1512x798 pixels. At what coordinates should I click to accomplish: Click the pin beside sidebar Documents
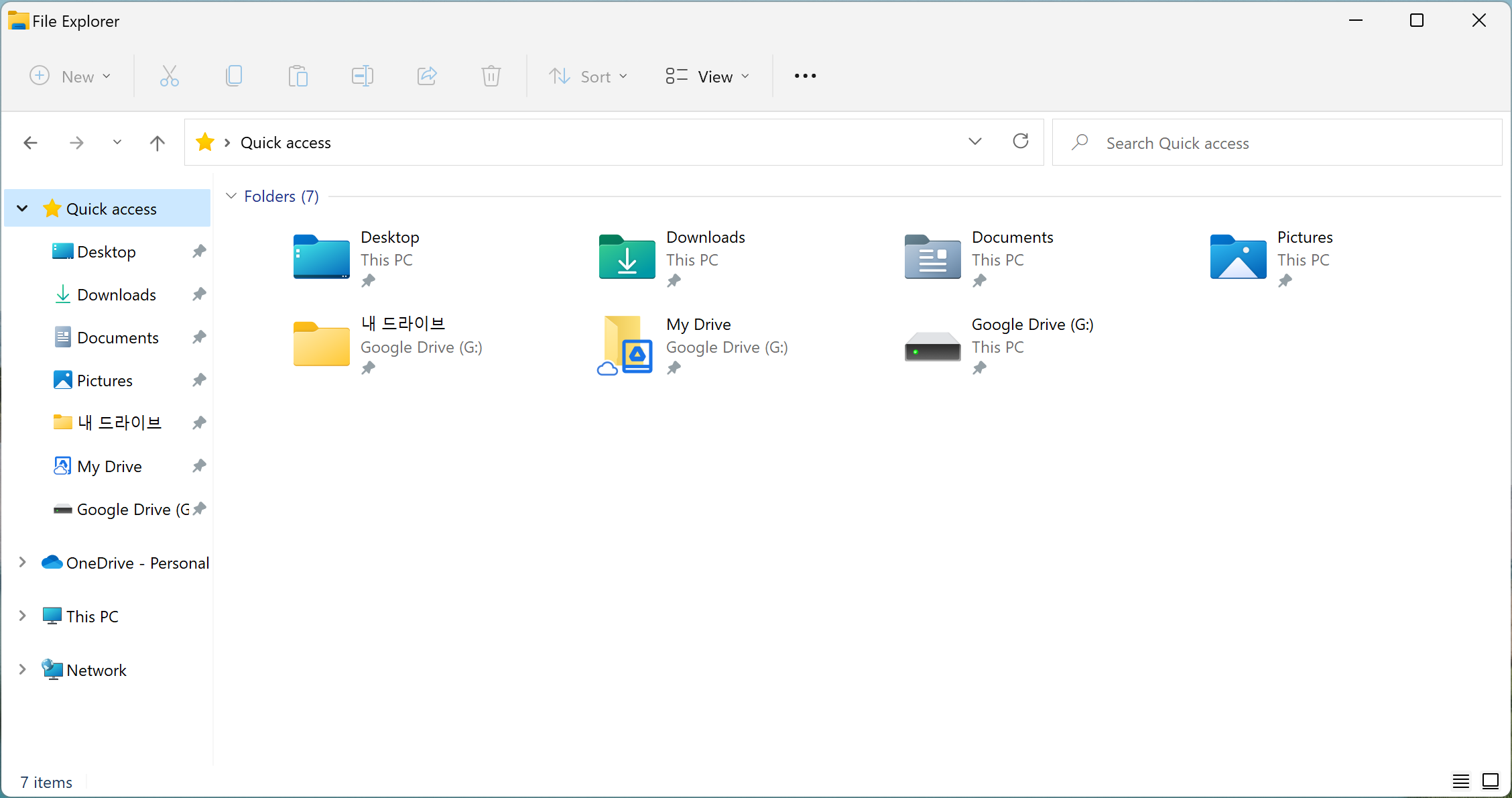coord(199,337)
